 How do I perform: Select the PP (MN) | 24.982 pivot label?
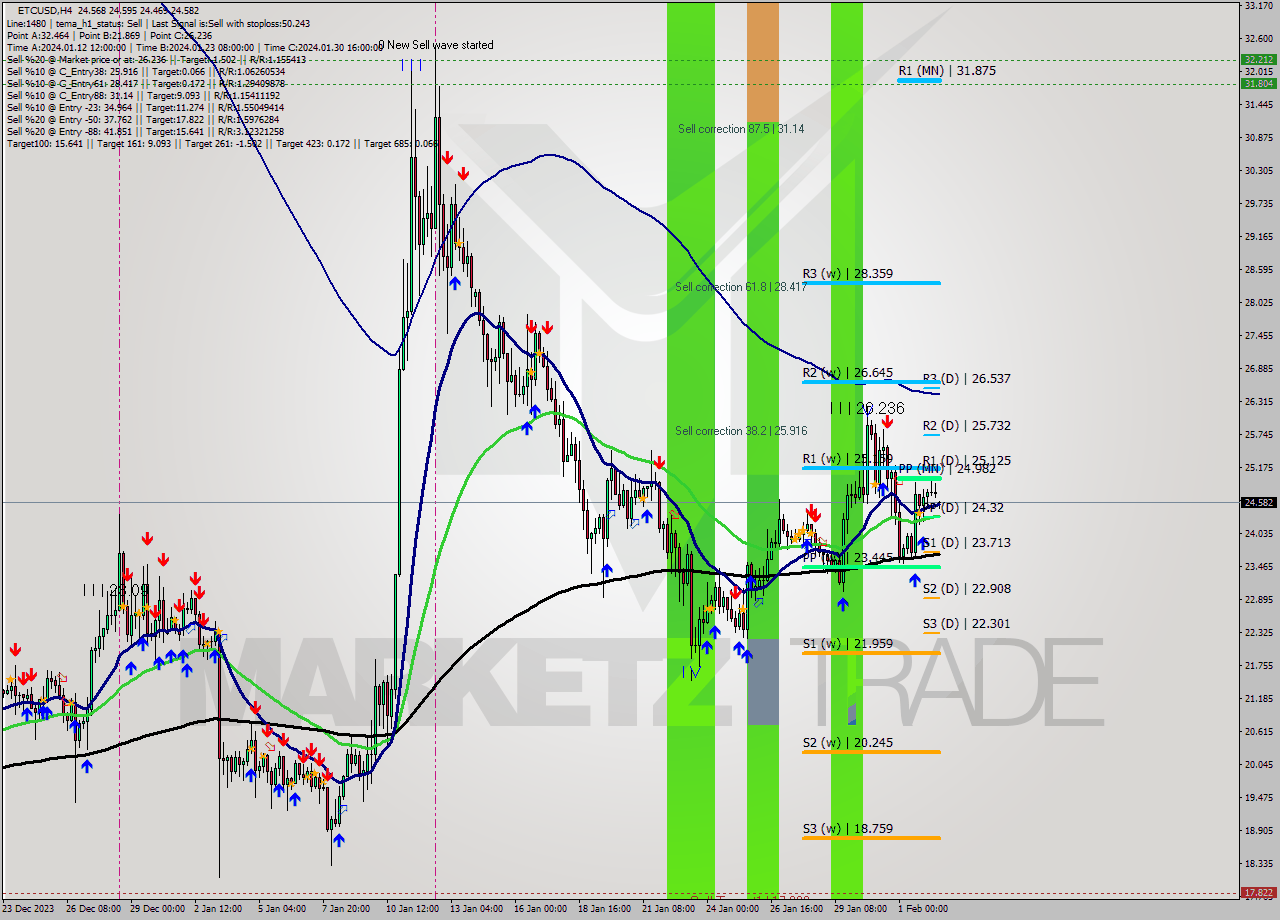point(947,468)
